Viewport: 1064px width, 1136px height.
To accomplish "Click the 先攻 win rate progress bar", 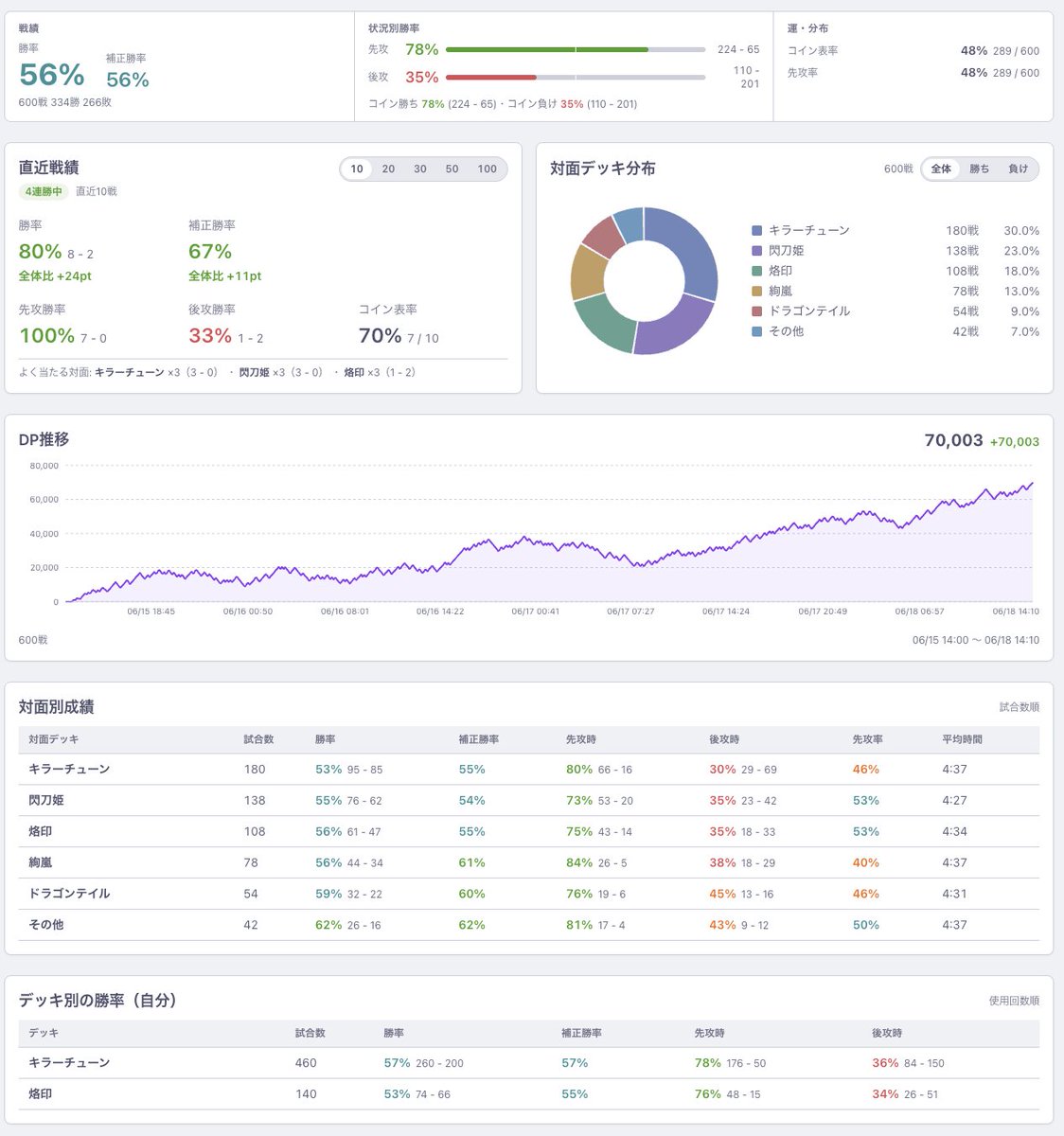I will point(576,49).
